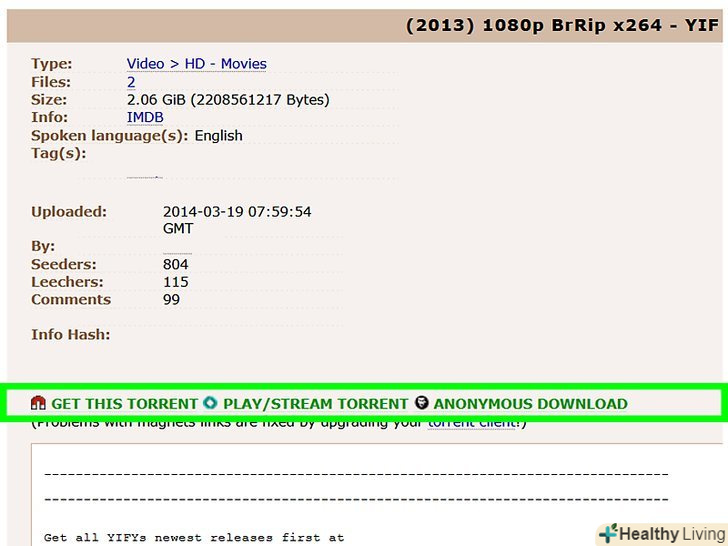This screenshot has width=728, height=546.
Task: Click the magnet icon beside Get This Torrent
Action: click(38, 403)
